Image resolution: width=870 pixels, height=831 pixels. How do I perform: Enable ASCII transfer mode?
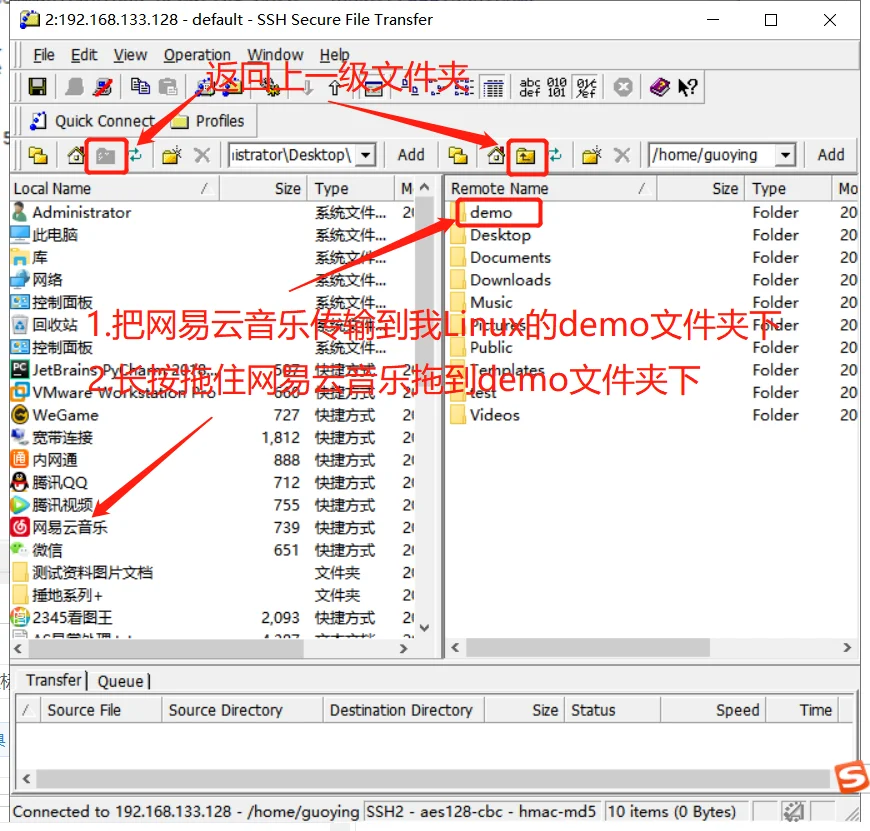529,87
